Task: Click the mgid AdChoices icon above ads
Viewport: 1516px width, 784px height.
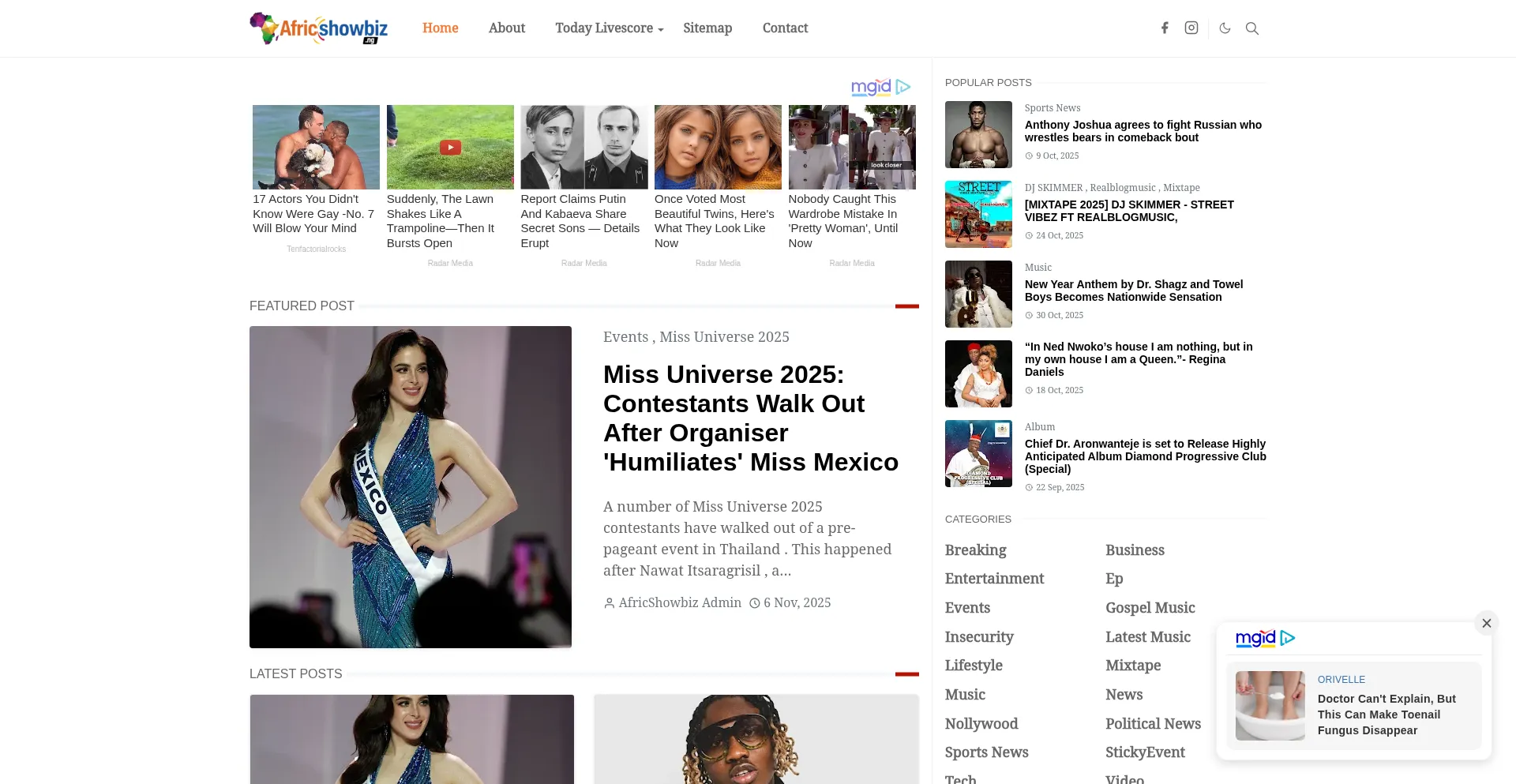Action: point(903,87)
